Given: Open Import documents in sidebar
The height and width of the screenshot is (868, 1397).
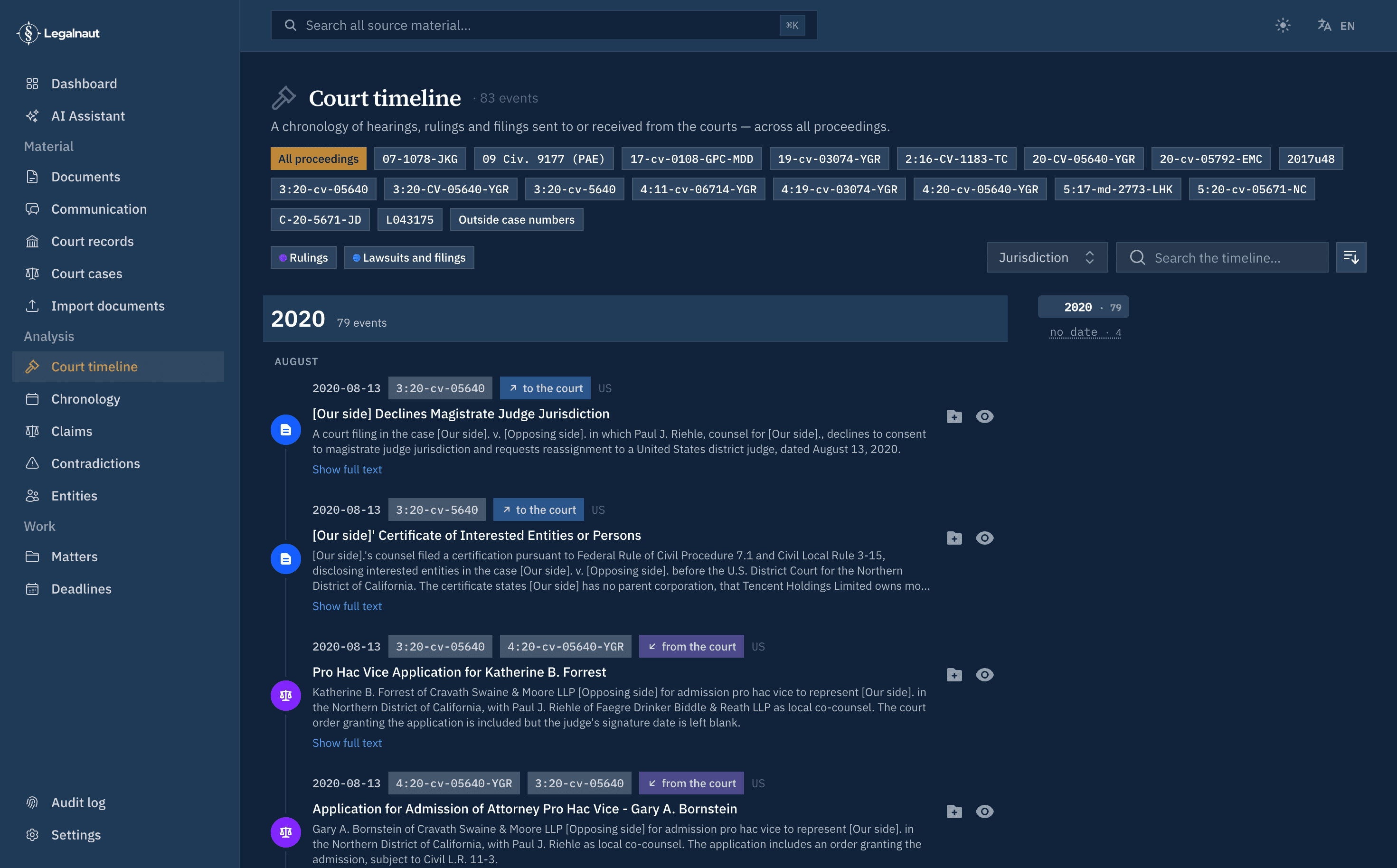Looking at the screenshot, I should pos(118,306).
